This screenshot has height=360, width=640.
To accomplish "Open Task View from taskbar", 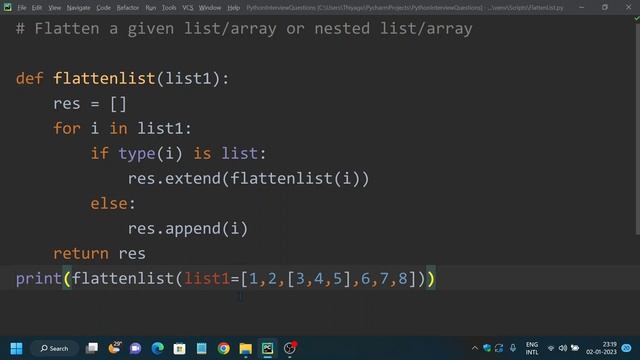I will click(x=92, y=348).
